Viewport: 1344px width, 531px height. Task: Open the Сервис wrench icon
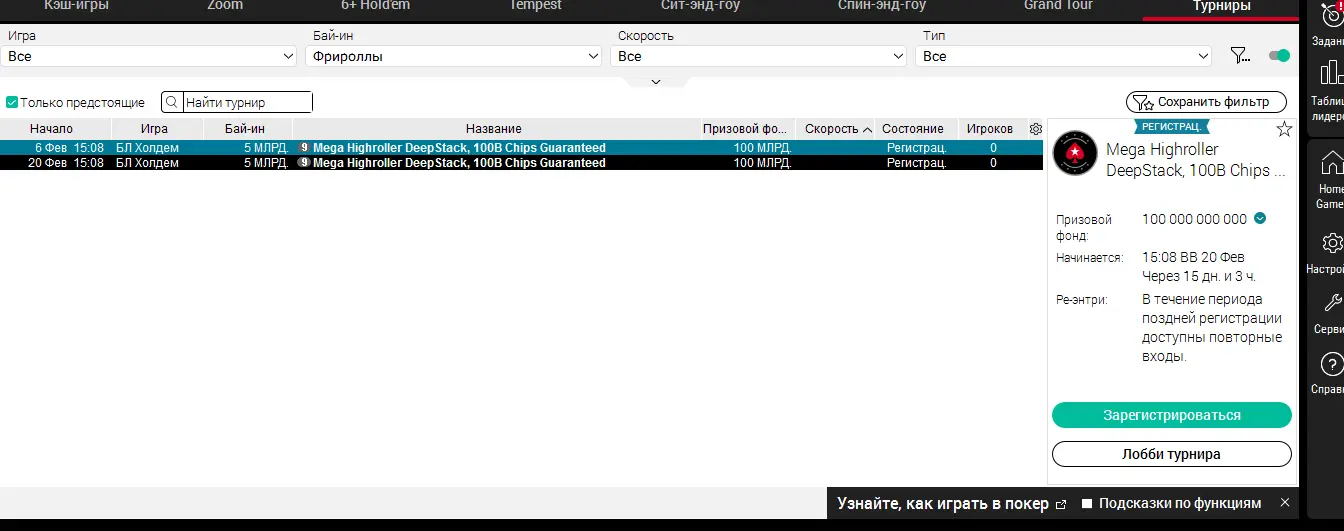pos(1332,303)
